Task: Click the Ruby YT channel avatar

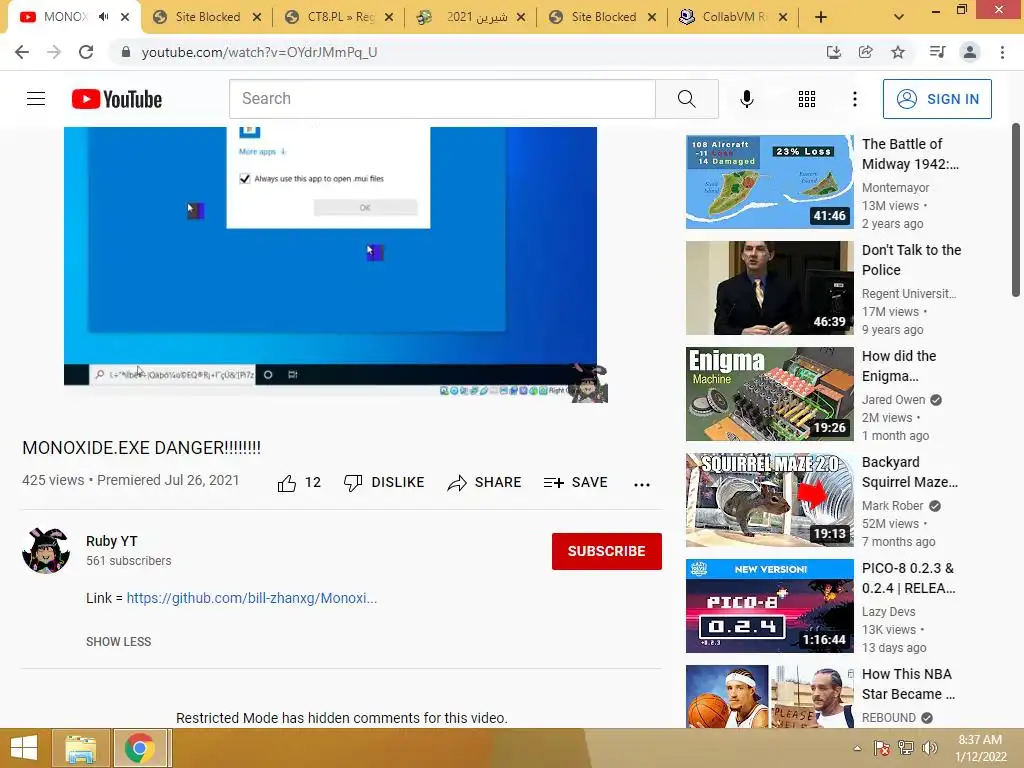Action: (x=46, y=551)
